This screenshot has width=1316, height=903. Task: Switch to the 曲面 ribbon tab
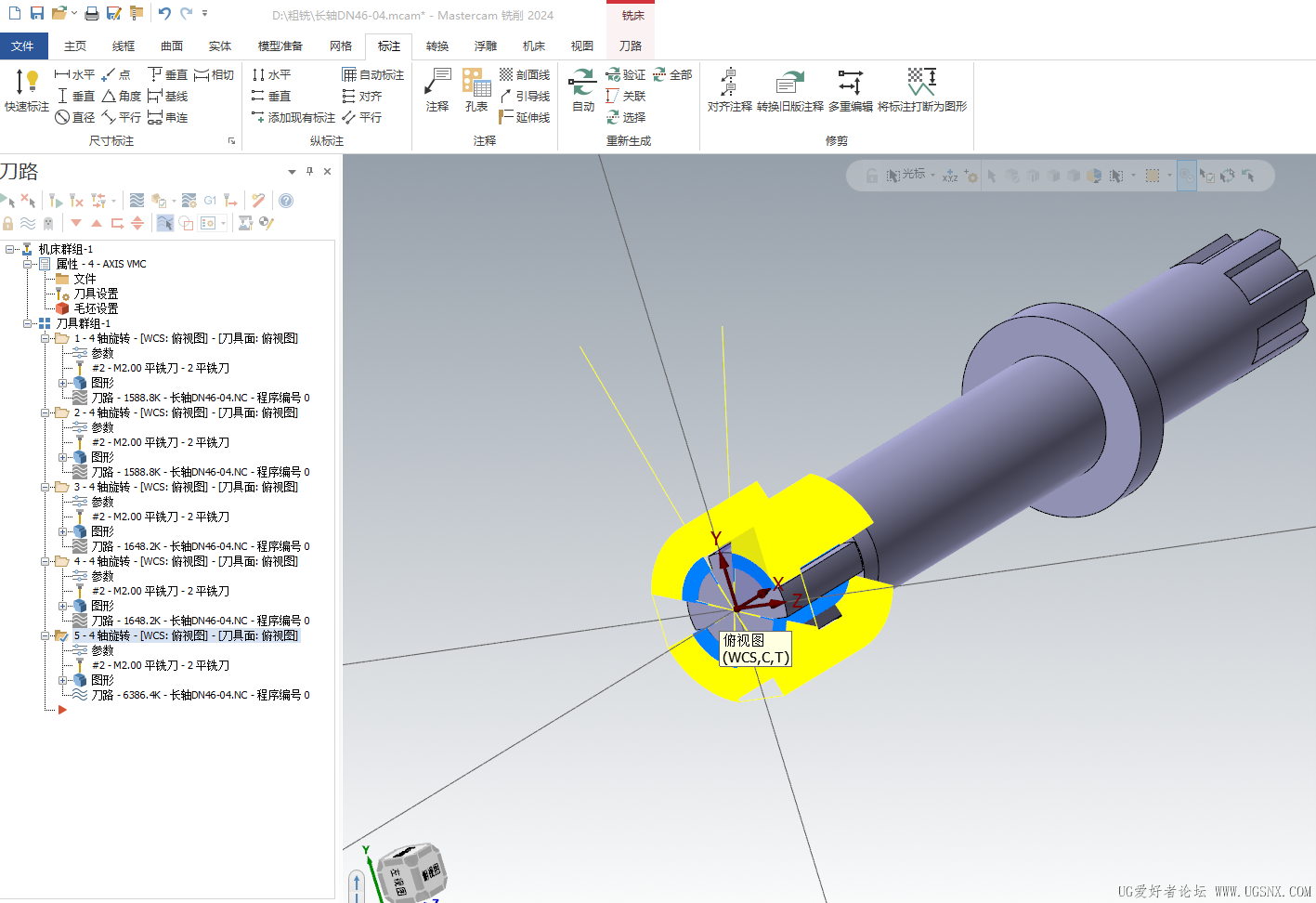coord(172,46)
